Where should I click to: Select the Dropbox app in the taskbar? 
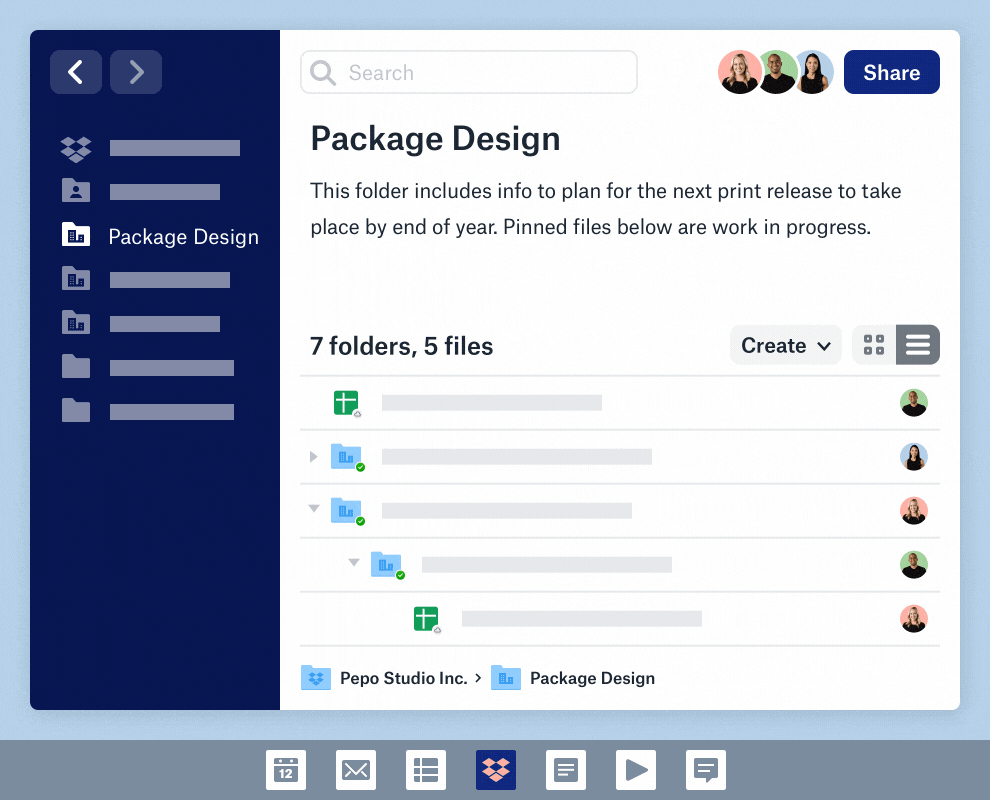[x=496, y=770]
